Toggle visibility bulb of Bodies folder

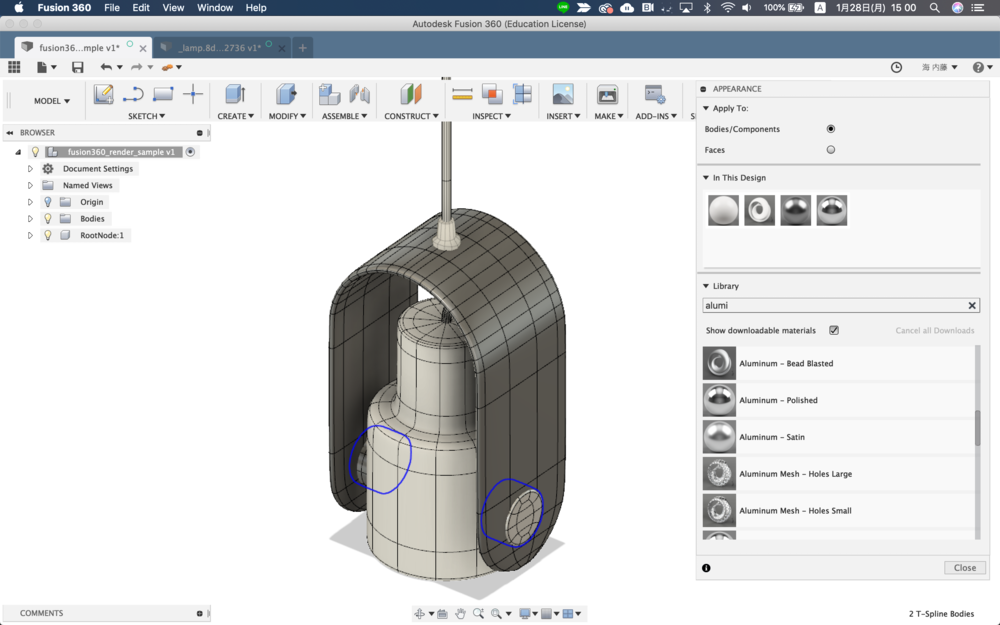tap(47, 219)
